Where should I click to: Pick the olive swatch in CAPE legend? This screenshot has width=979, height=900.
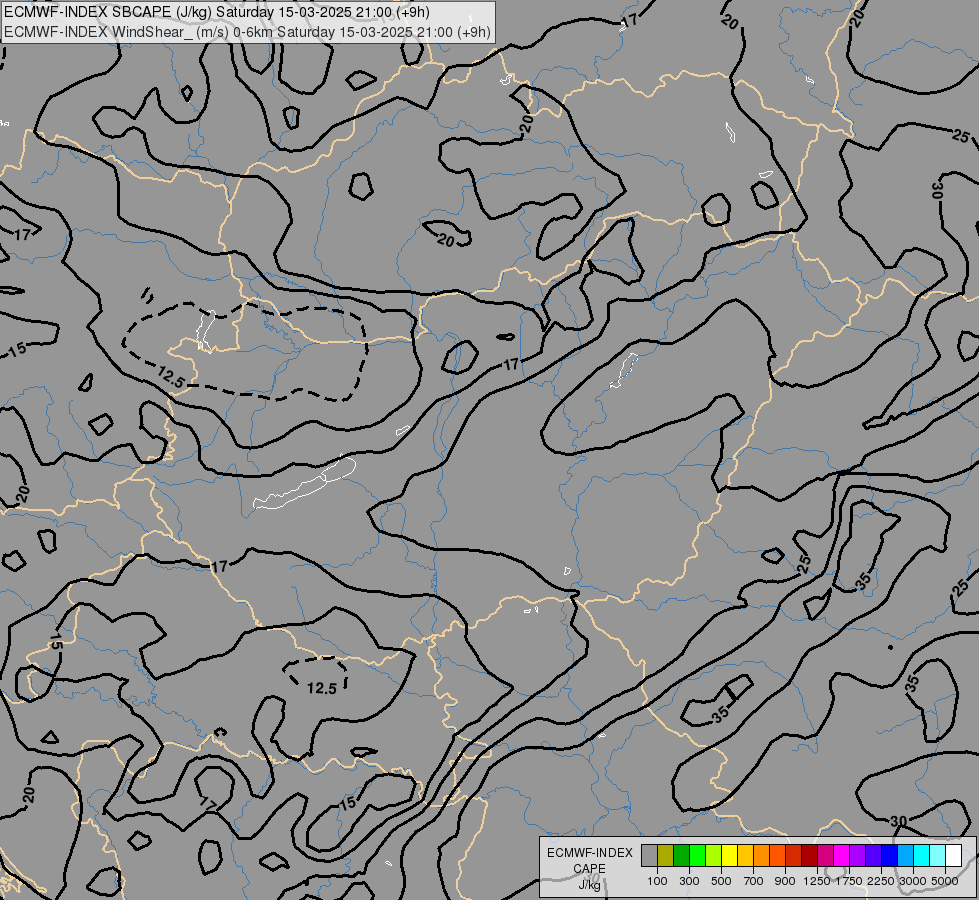tap(665, 855)
